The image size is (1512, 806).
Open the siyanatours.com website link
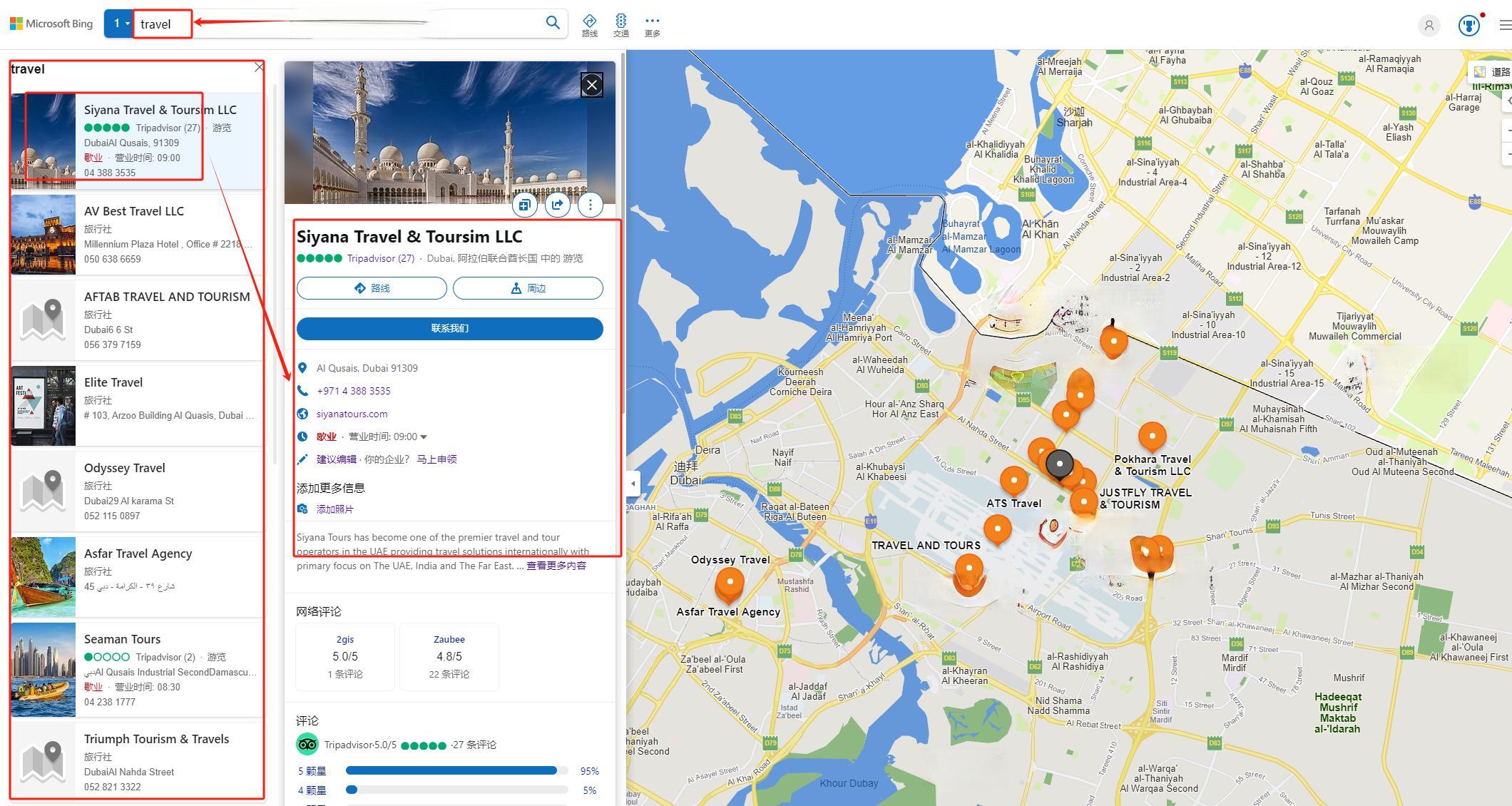click(x=352, y=414)
